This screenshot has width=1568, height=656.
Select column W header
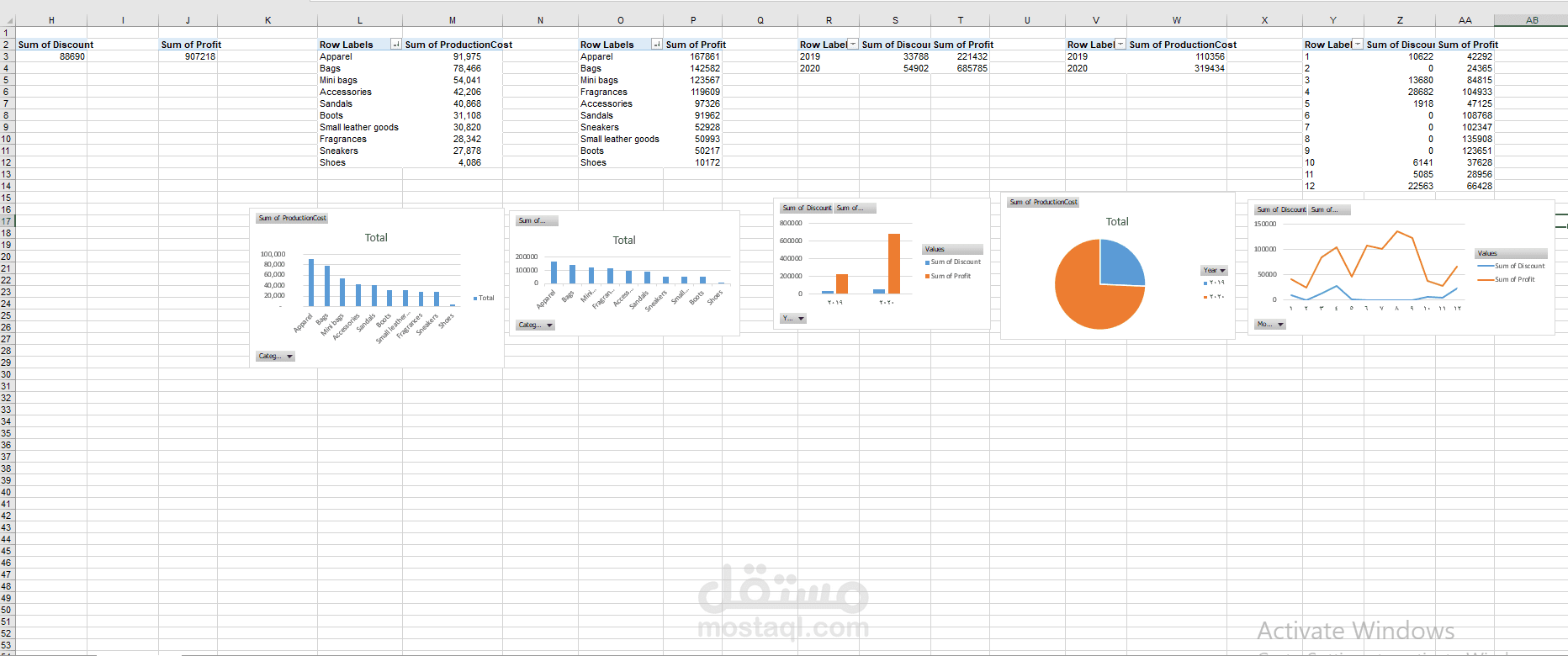pyautogui.click(x=1177, y=20)
